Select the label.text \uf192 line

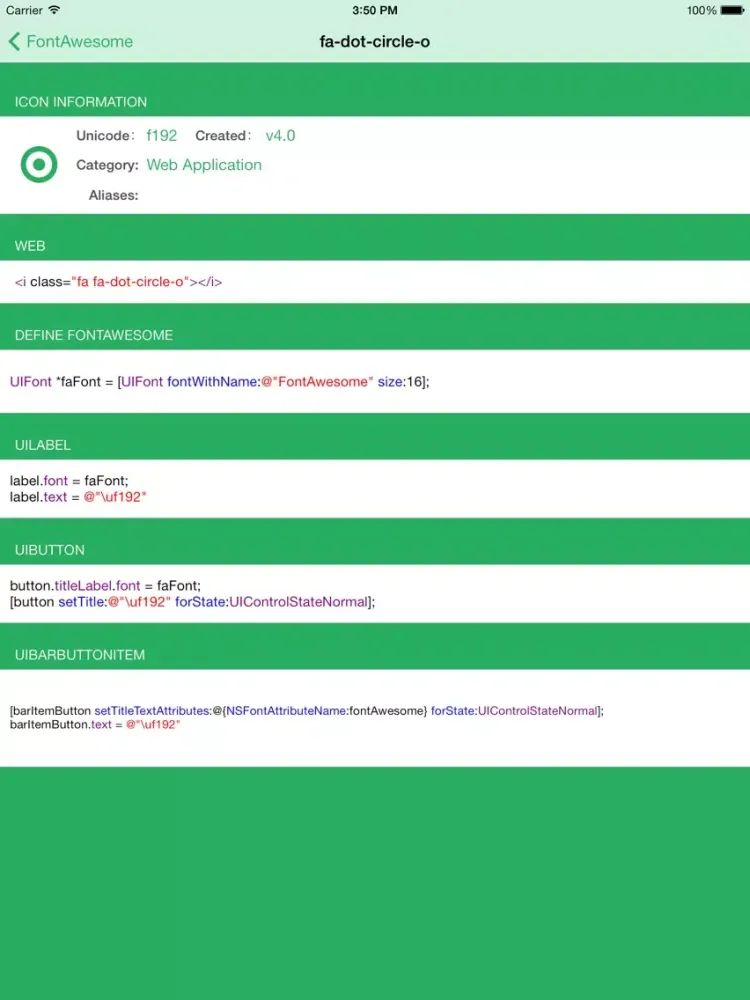pyautogui.click(x=78, y=497)
